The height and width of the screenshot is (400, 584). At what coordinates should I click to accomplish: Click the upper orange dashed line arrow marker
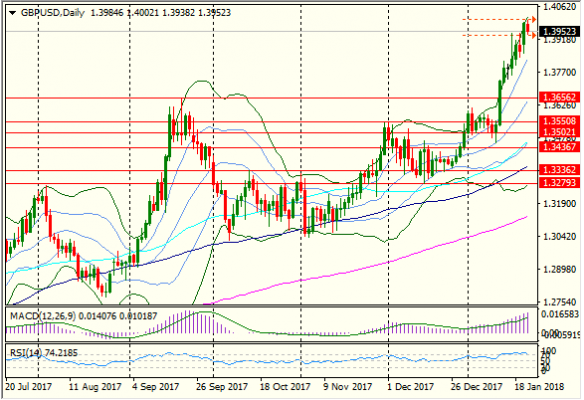533,19
